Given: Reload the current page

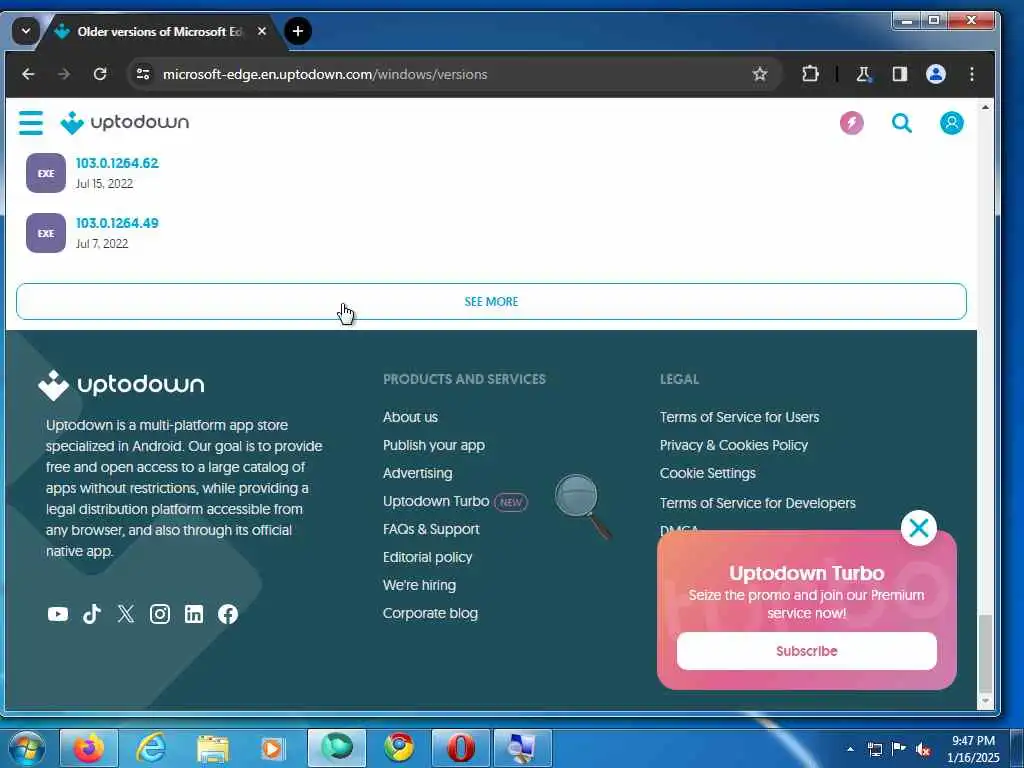Looking at the screenshot, I should [100, 74].
